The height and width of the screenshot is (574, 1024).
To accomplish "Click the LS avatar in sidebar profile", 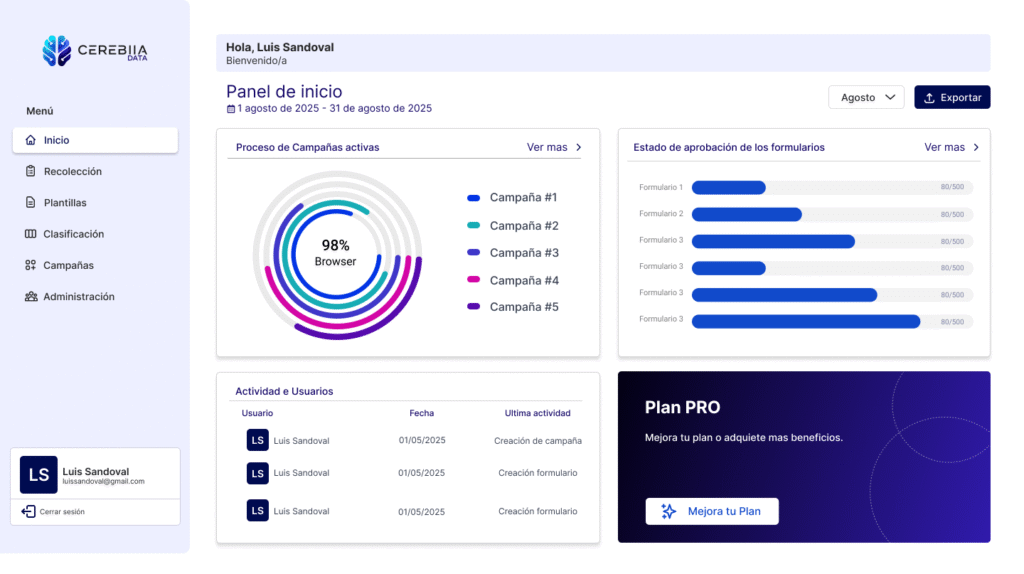I will [x=39, y=475].
